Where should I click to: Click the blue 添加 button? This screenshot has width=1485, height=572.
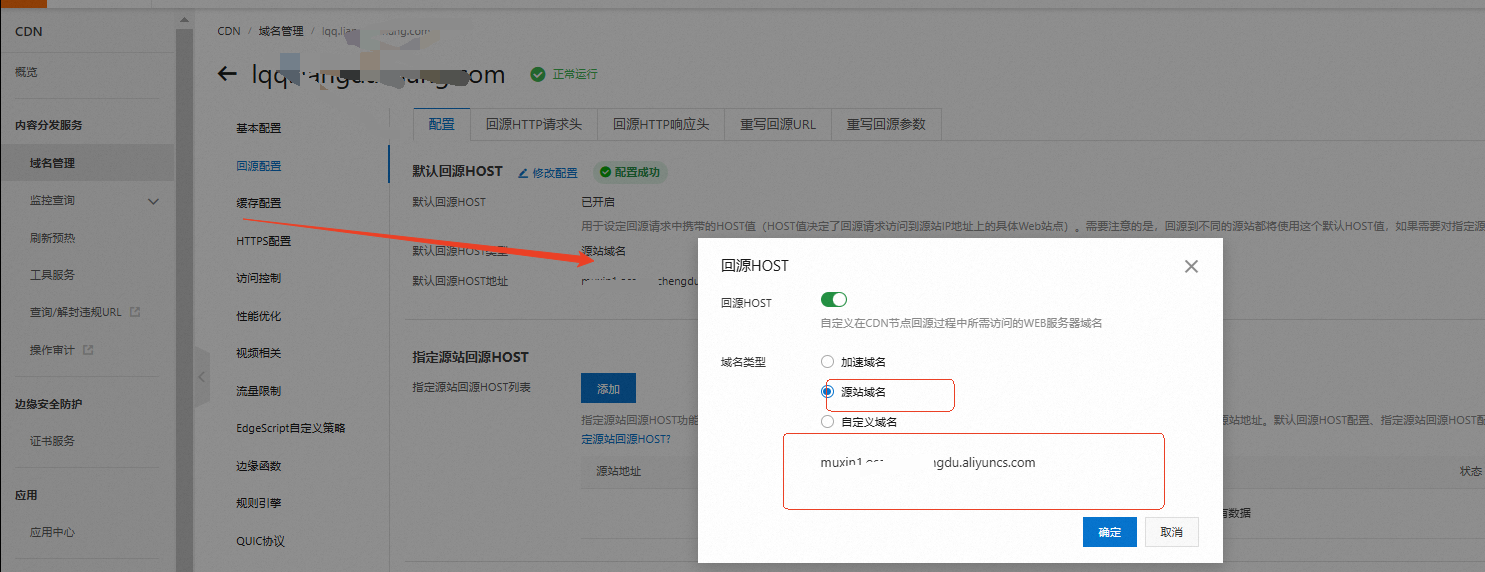(x=608, y=388)
